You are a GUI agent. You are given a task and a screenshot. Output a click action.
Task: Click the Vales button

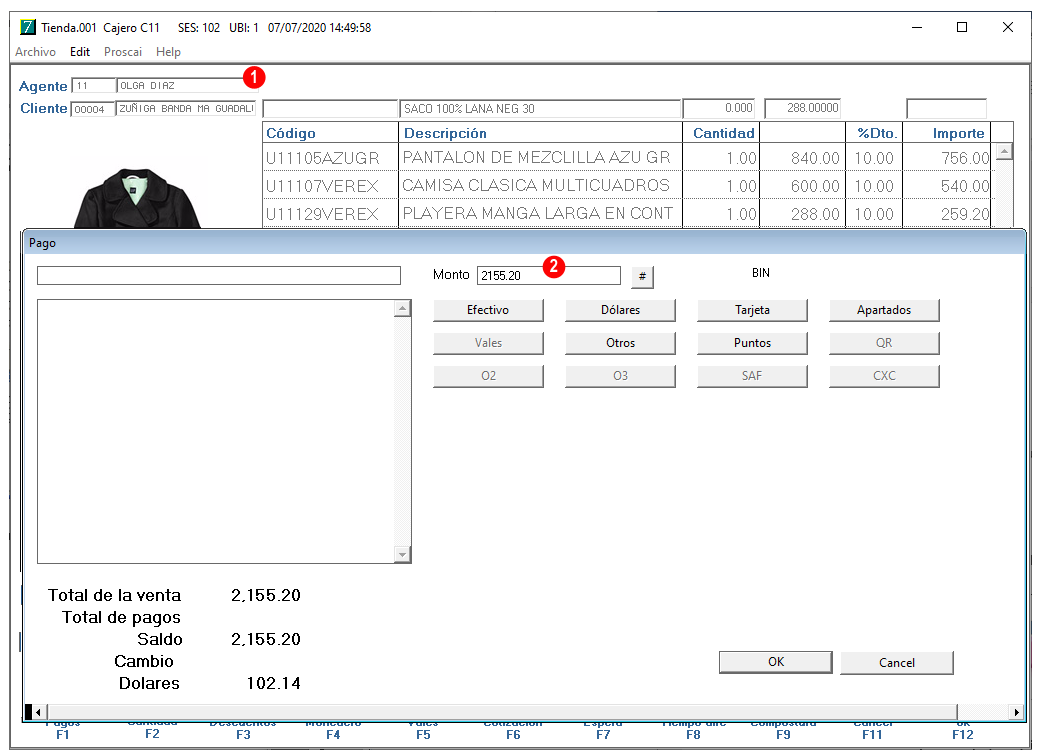pos(488,343)
